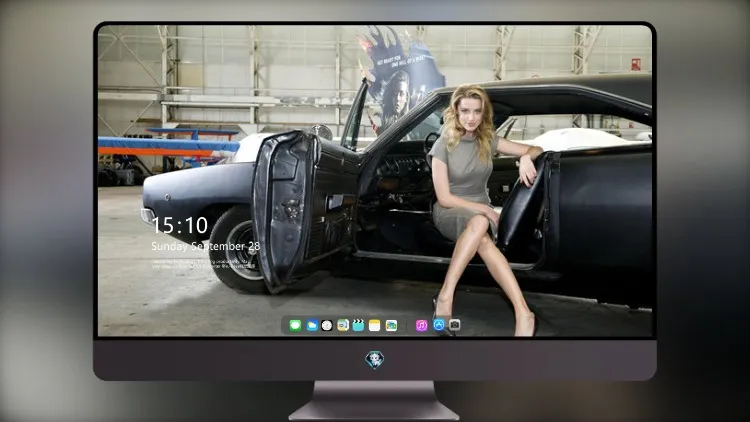Open the green Messages app in dock

[295, 326]
